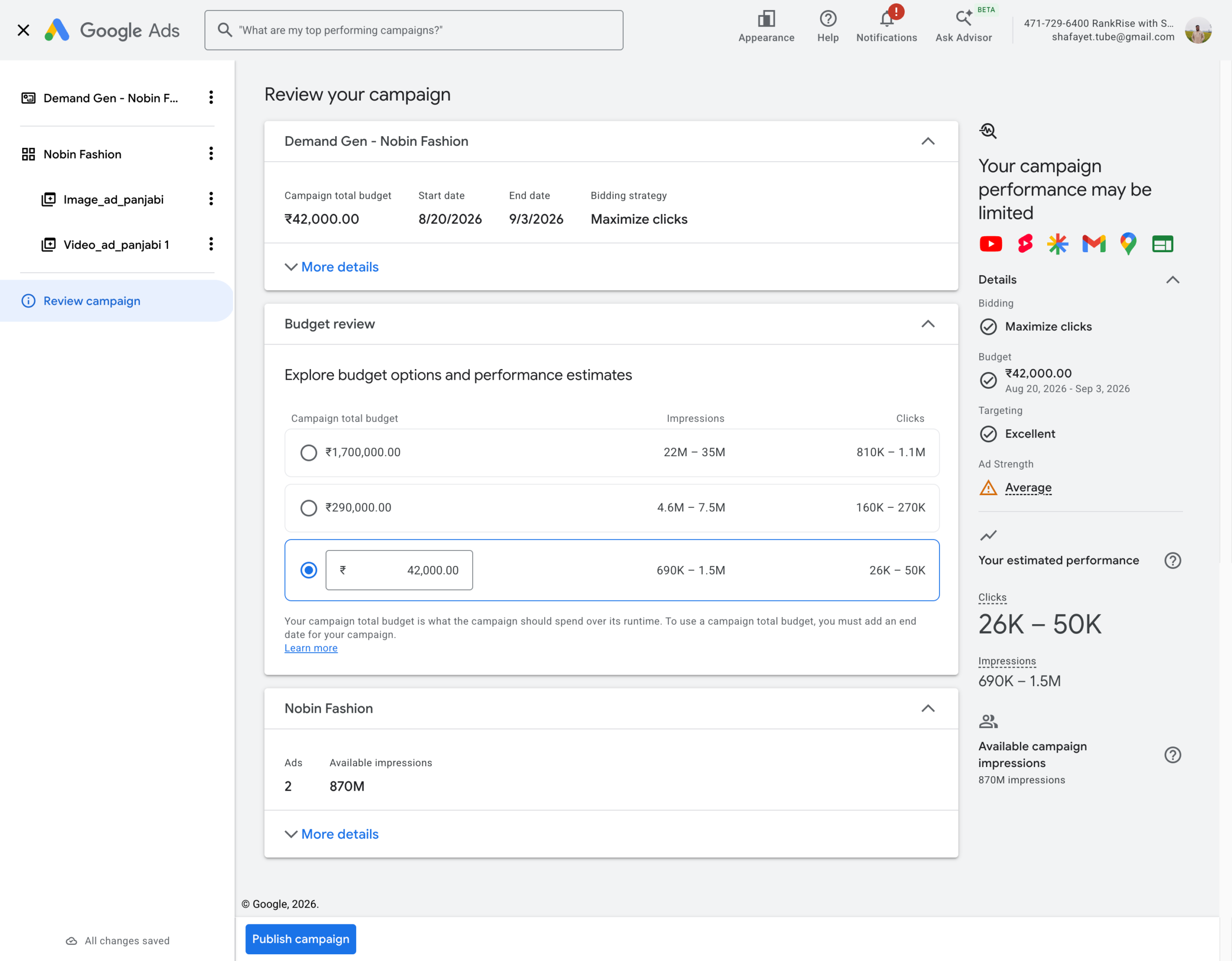Screen dimensions: 1232x961
Task: Open help for Your estimated performance
Action: point(1173,561)
